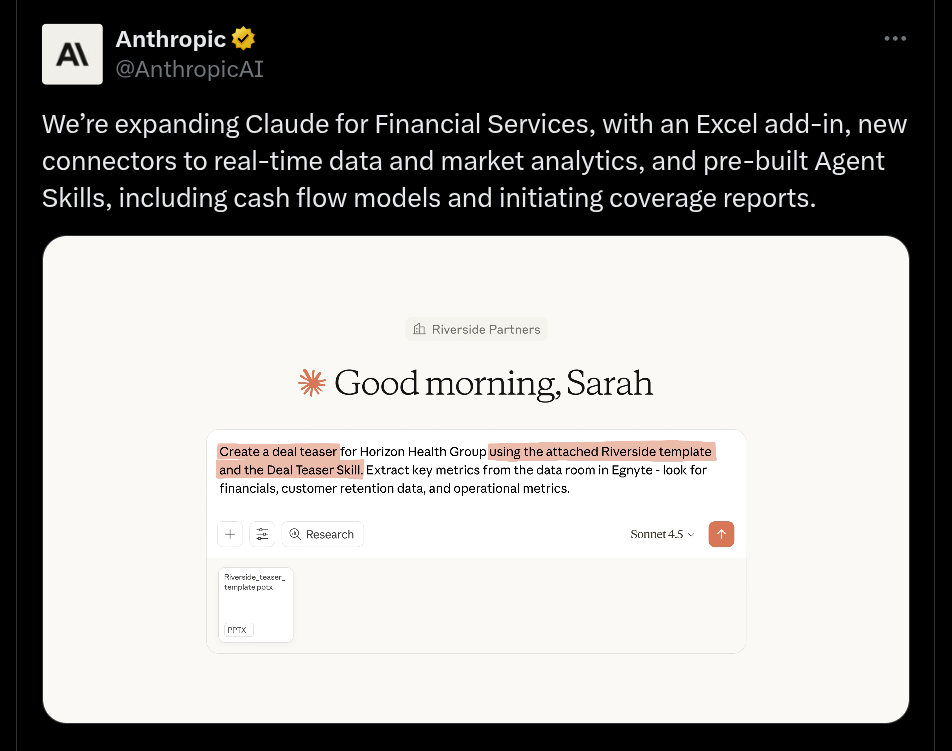Click the orange send arrow button
The height and width of the screenshot is (751, 952).
tap(721, 534)
